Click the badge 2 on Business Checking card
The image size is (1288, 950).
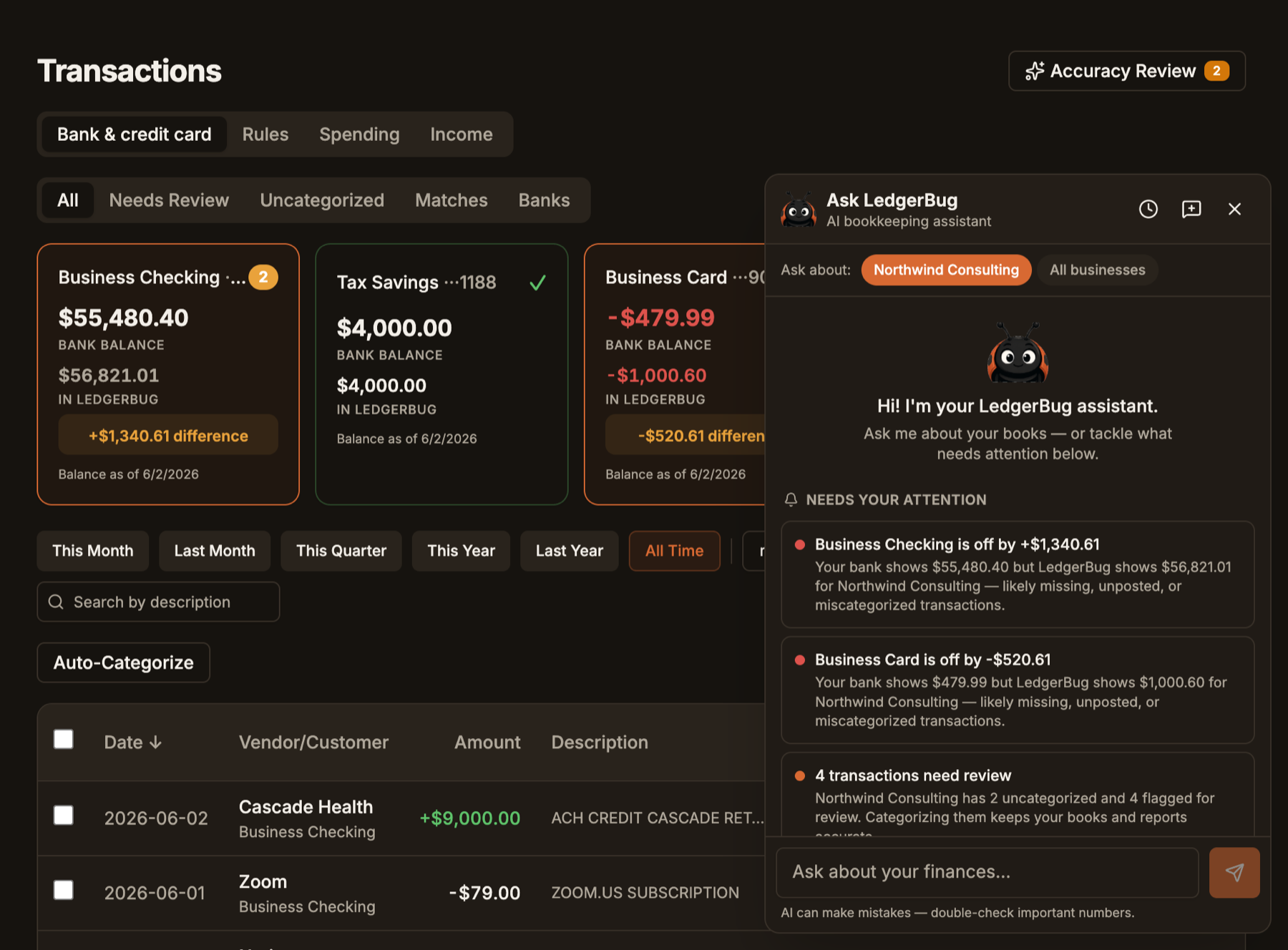click(263, 277)
